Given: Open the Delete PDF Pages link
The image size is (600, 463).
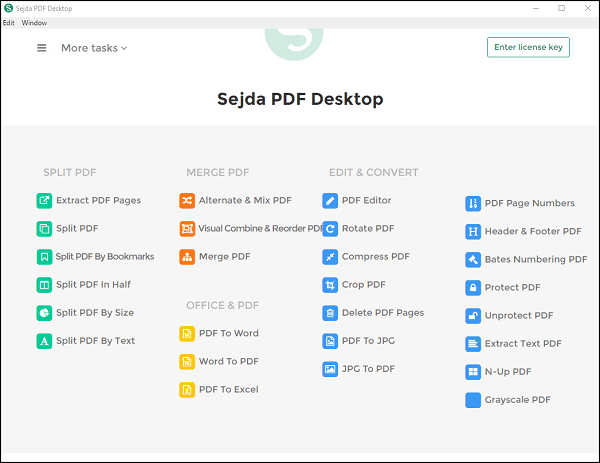Looking at the screenshot, I should [383, 313].
